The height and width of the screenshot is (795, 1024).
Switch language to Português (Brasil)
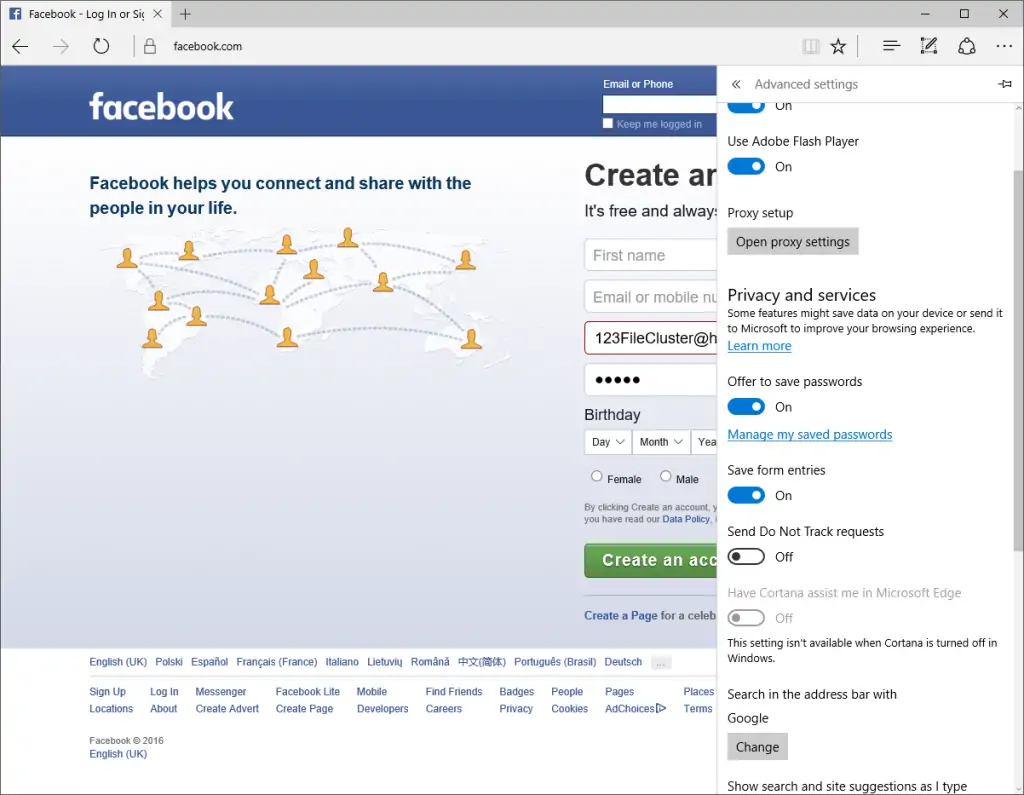click(555, 662)
